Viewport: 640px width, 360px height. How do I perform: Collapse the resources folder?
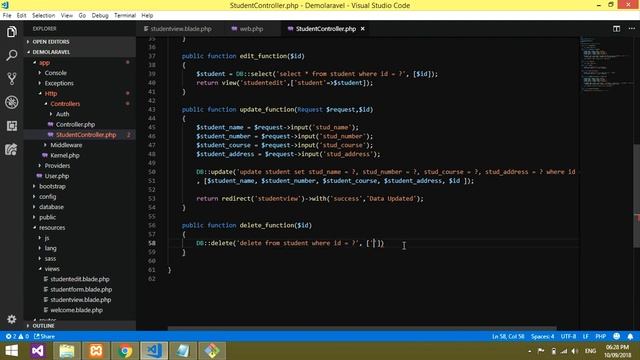coord(79,227)
